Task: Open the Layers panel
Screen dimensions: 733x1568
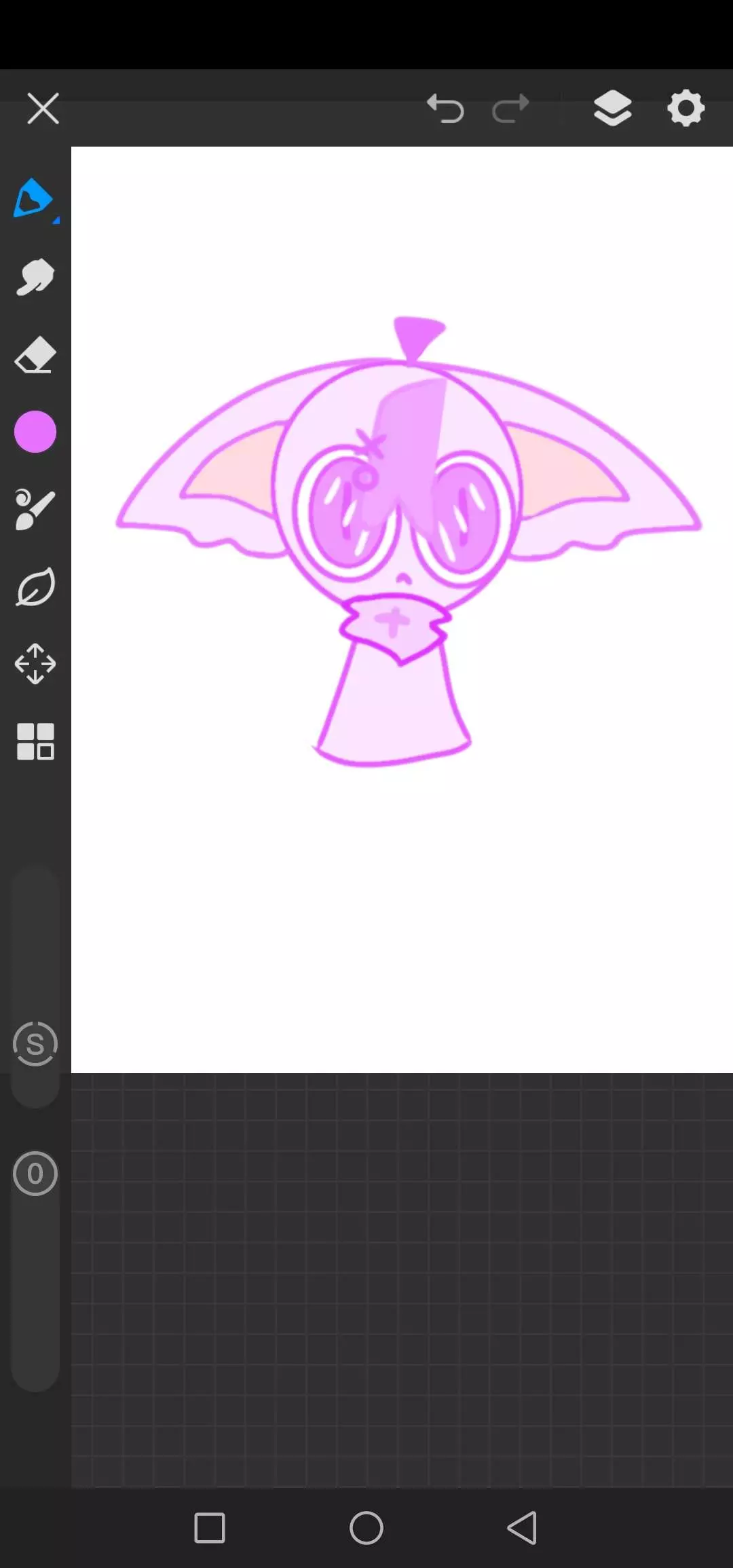Action: pos(613,108)
